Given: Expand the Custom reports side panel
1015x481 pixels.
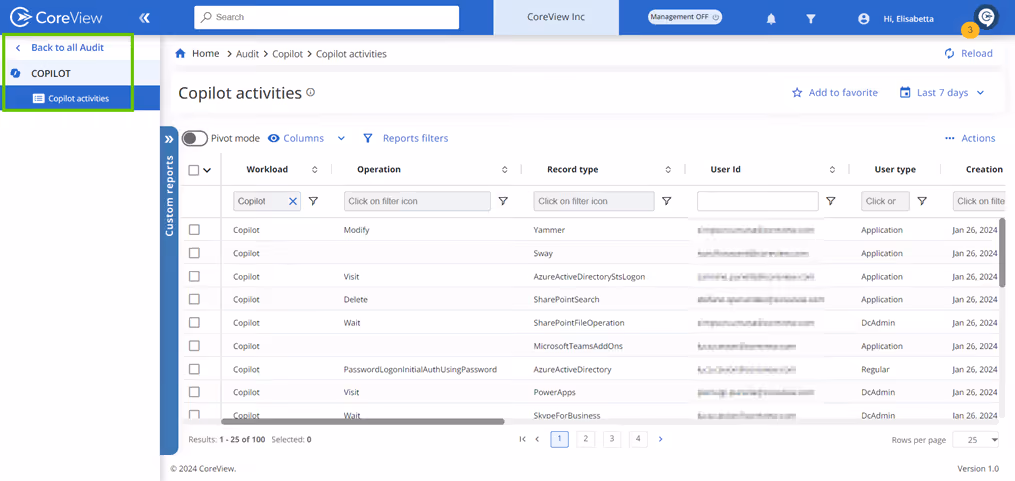Looking at the screenshot, I should pos(169,139).
